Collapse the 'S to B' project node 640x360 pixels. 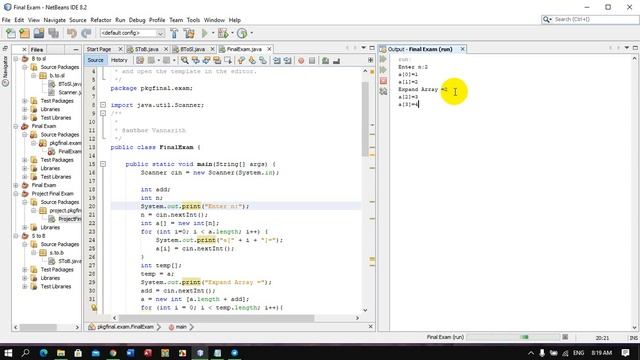tap(16, 236)
